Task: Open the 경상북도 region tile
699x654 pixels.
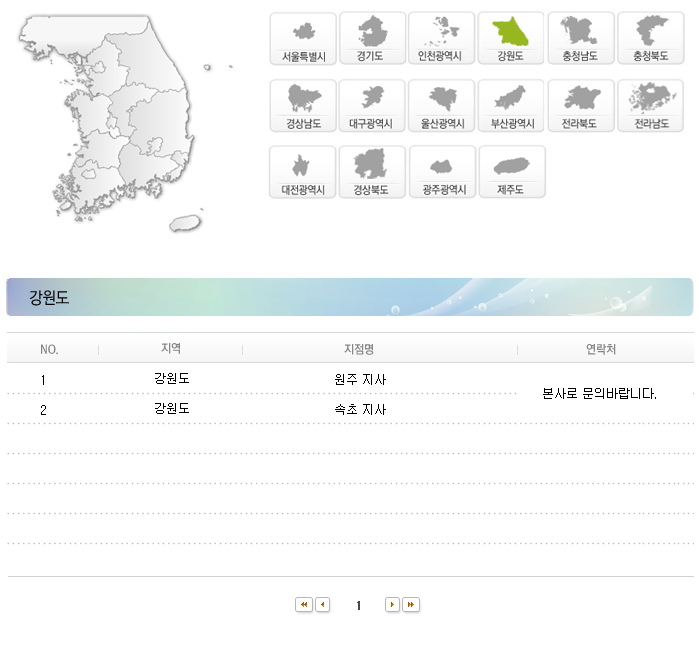Action: (372, 172)
